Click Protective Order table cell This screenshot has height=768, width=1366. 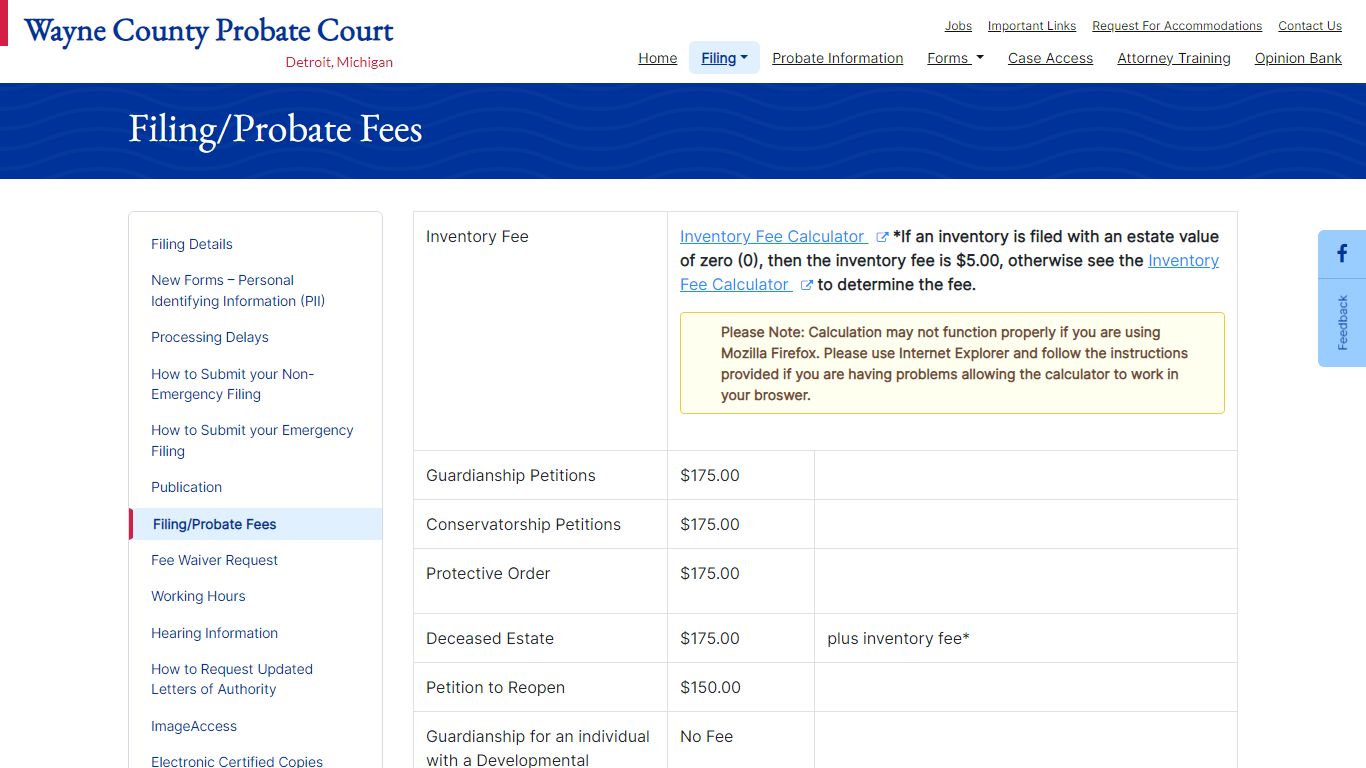(540, 581)
